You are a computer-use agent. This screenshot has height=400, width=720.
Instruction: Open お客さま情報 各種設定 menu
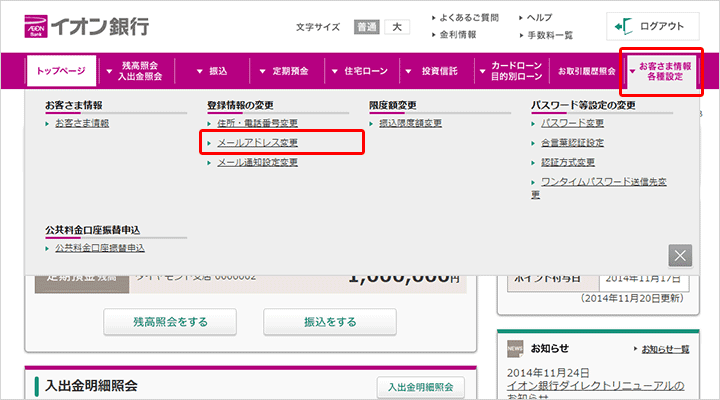click(x=663, y=71)
